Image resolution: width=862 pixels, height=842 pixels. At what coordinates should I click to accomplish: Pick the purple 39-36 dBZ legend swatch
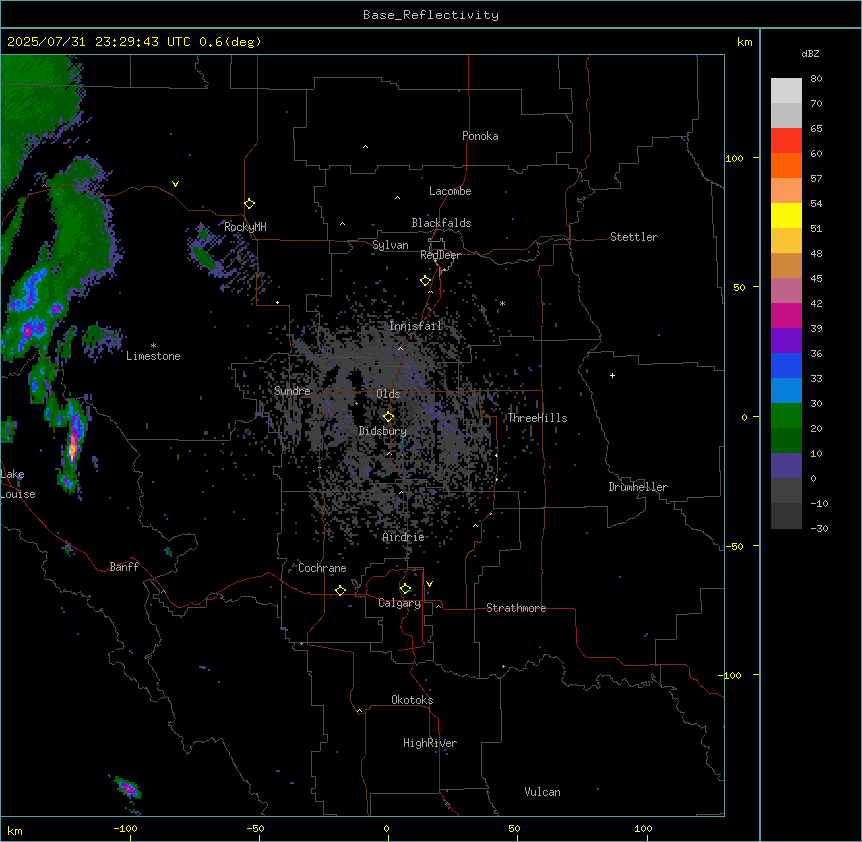(x=786, y=341)
